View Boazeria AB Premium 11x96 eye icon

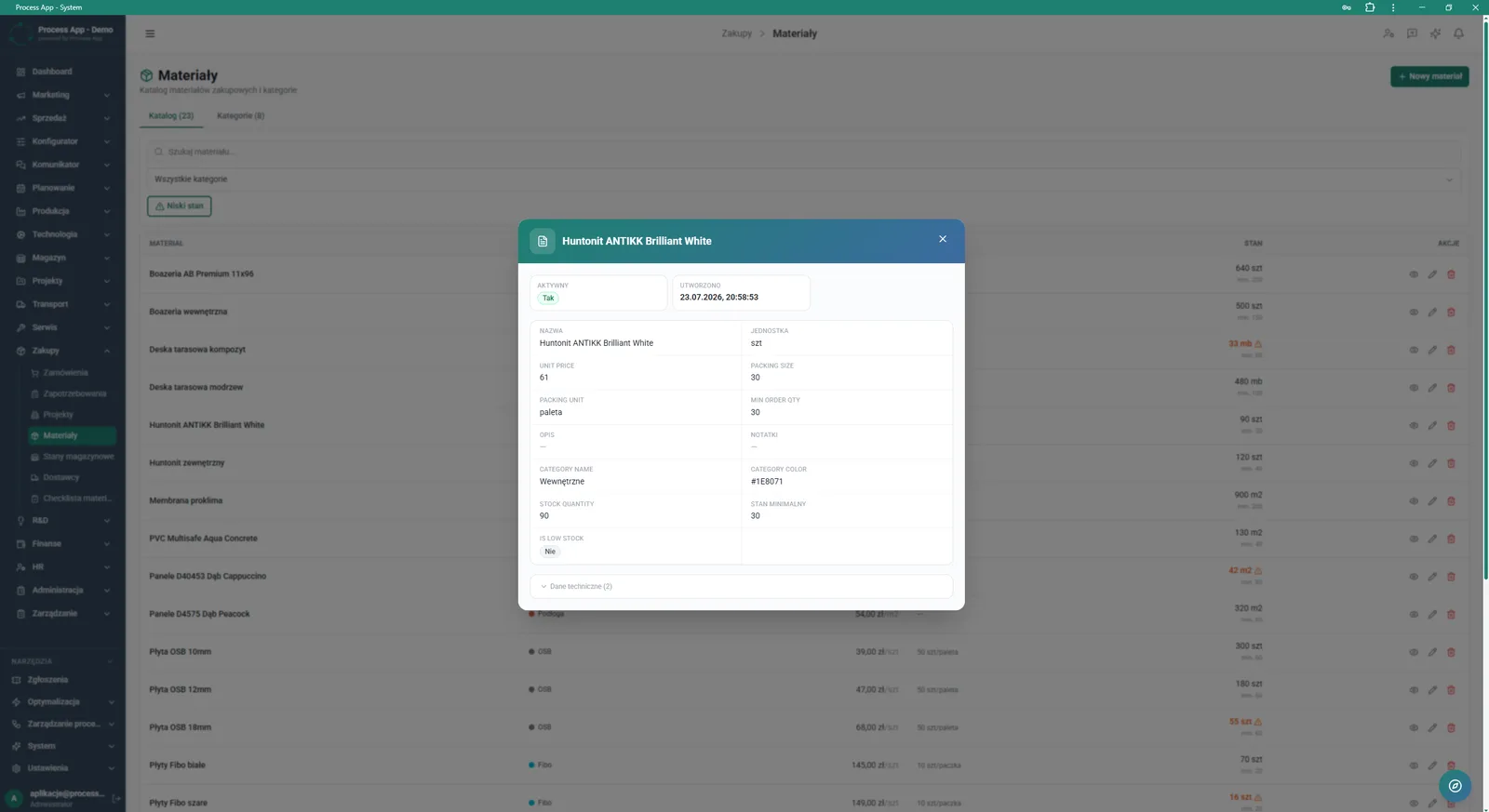coord(1414,274)
